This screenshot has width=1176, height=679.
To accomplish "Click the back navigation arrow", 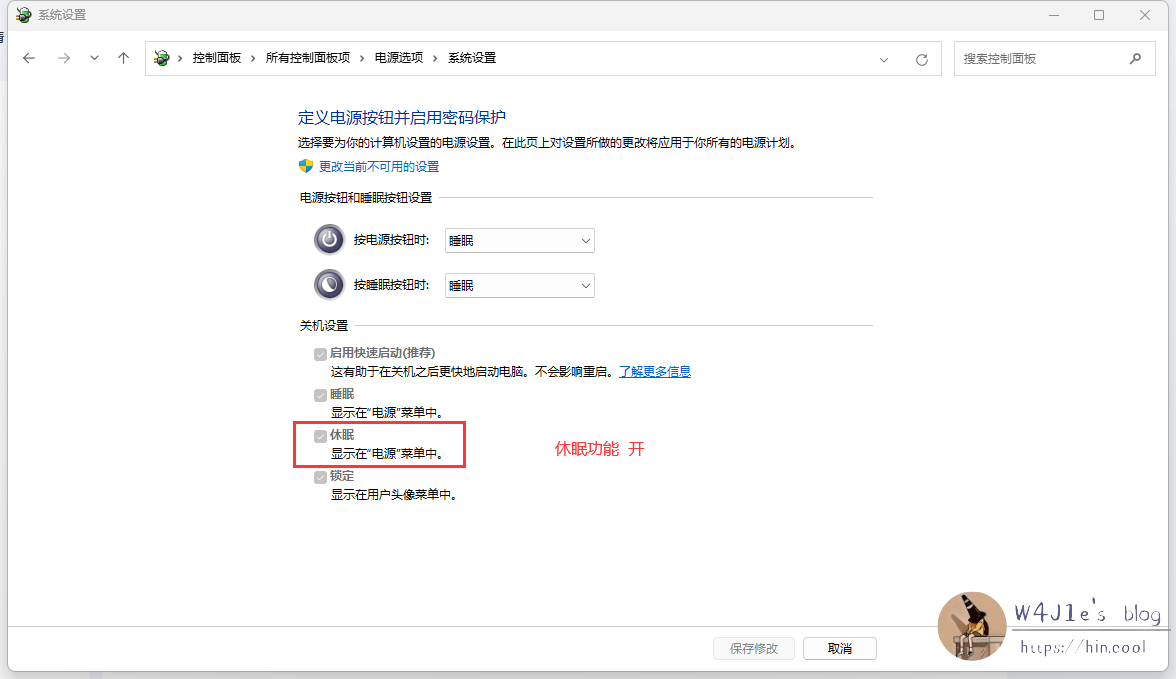I will point(28,57).
